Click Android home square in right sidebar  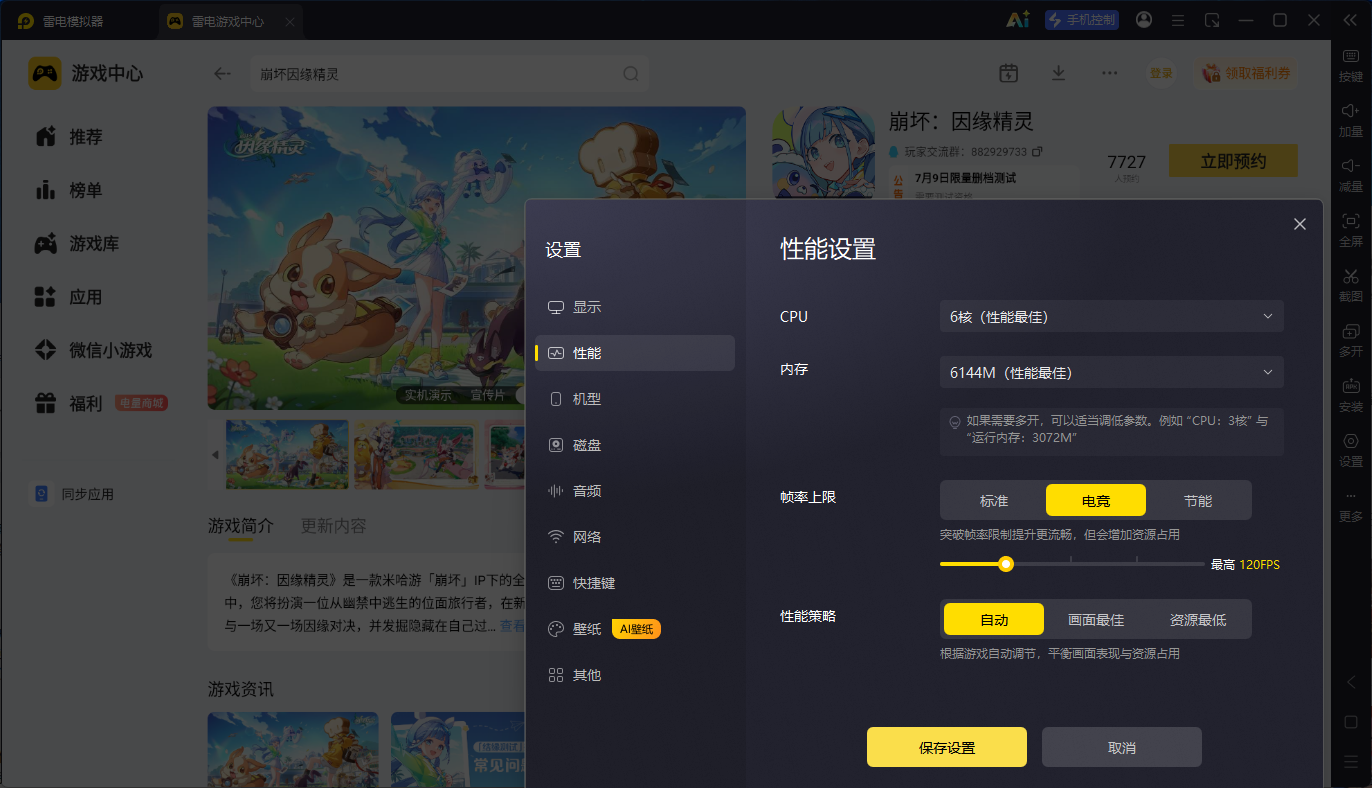click(x=1351, y=722)
